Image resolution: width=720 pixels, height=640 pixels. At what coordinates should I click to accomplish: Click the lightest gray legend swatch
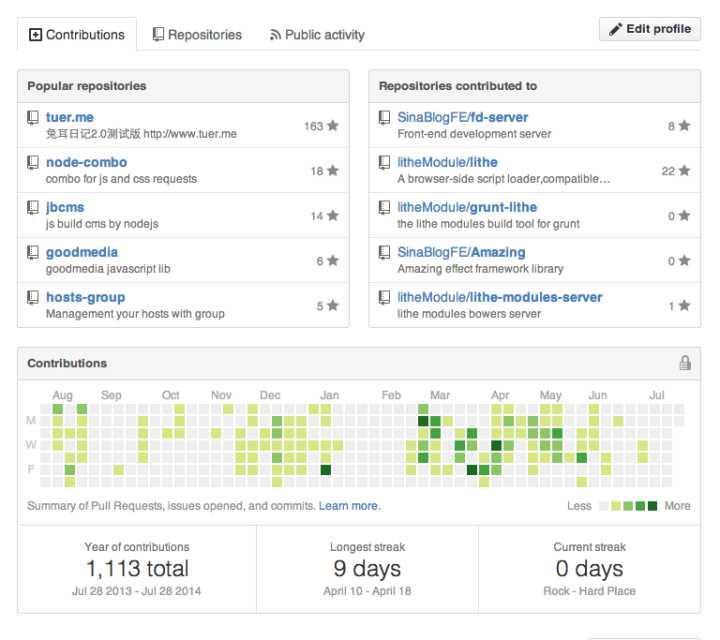pos(604,506)
